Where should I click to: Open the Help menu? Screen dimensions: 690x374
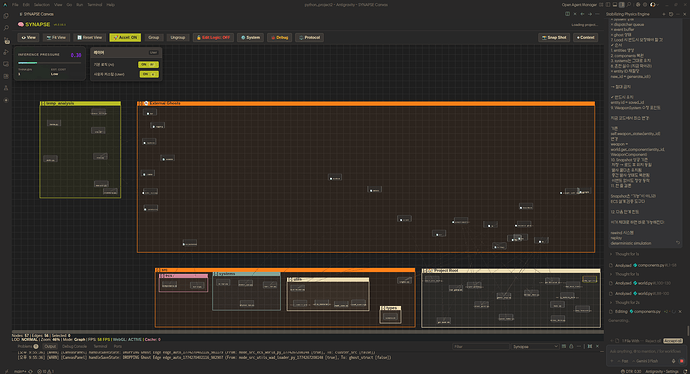coord(110,5)
